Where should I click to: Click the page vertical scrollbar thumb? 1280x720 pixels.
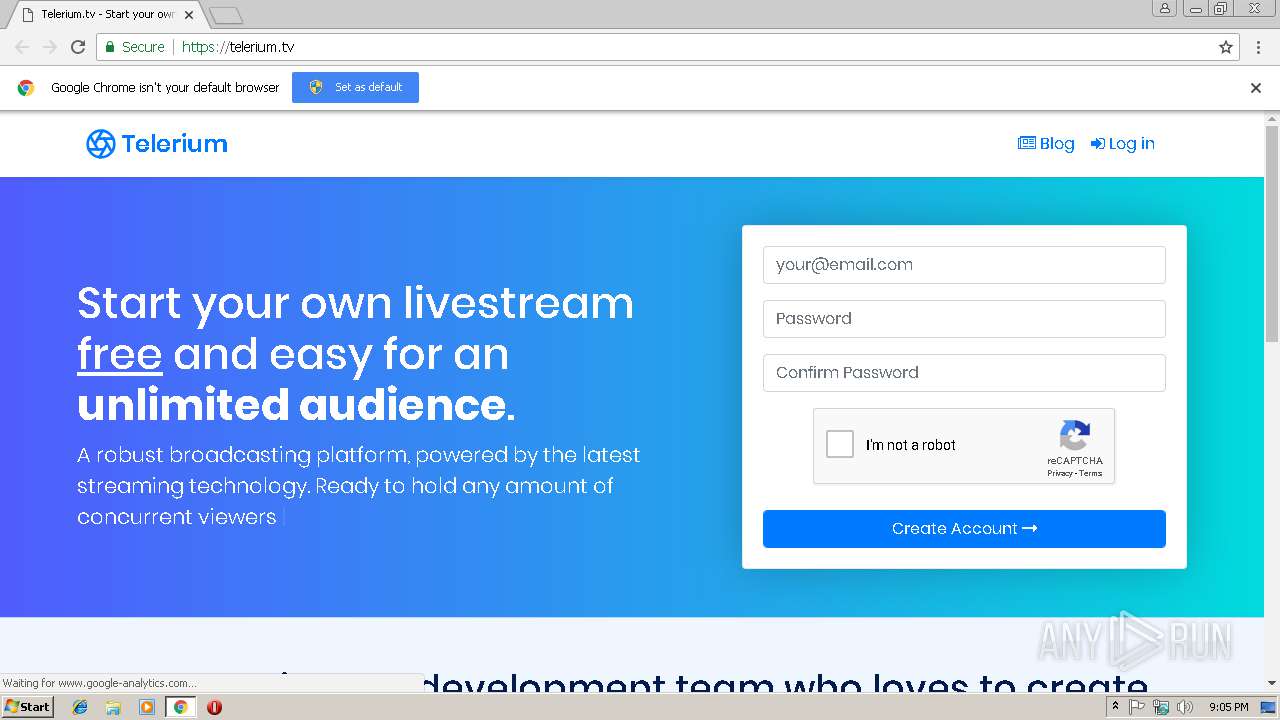[x=1272, y=235]
